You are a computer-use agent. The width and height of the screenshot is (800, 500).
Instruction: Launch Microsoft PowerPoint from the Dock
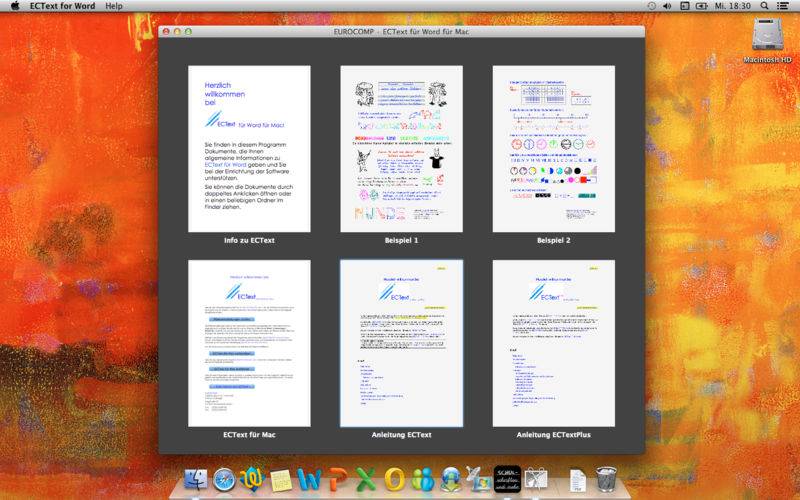(338, 480)
